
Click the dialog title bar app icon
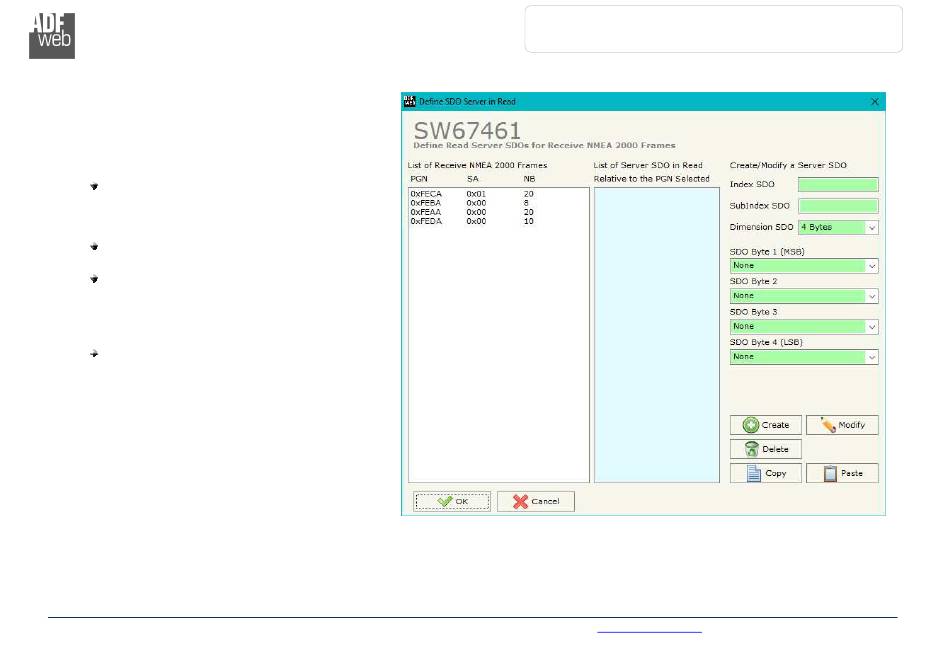point(409,102)
